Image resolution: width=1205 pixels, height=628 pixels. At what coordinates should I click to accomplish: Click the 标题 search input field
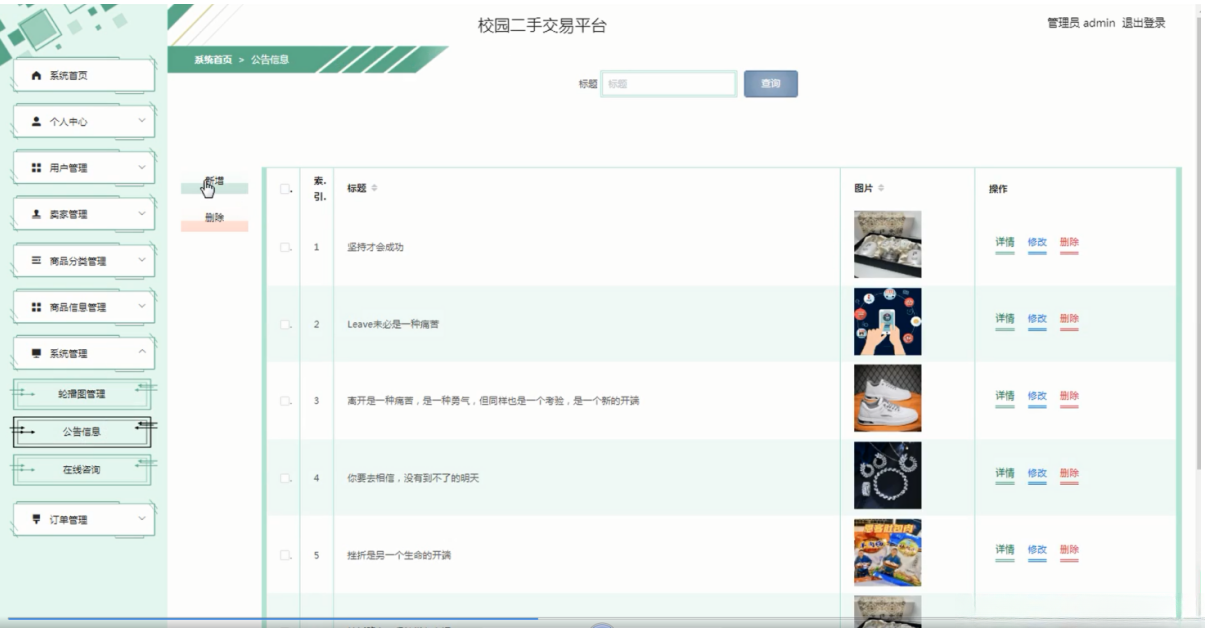(669, 84)
